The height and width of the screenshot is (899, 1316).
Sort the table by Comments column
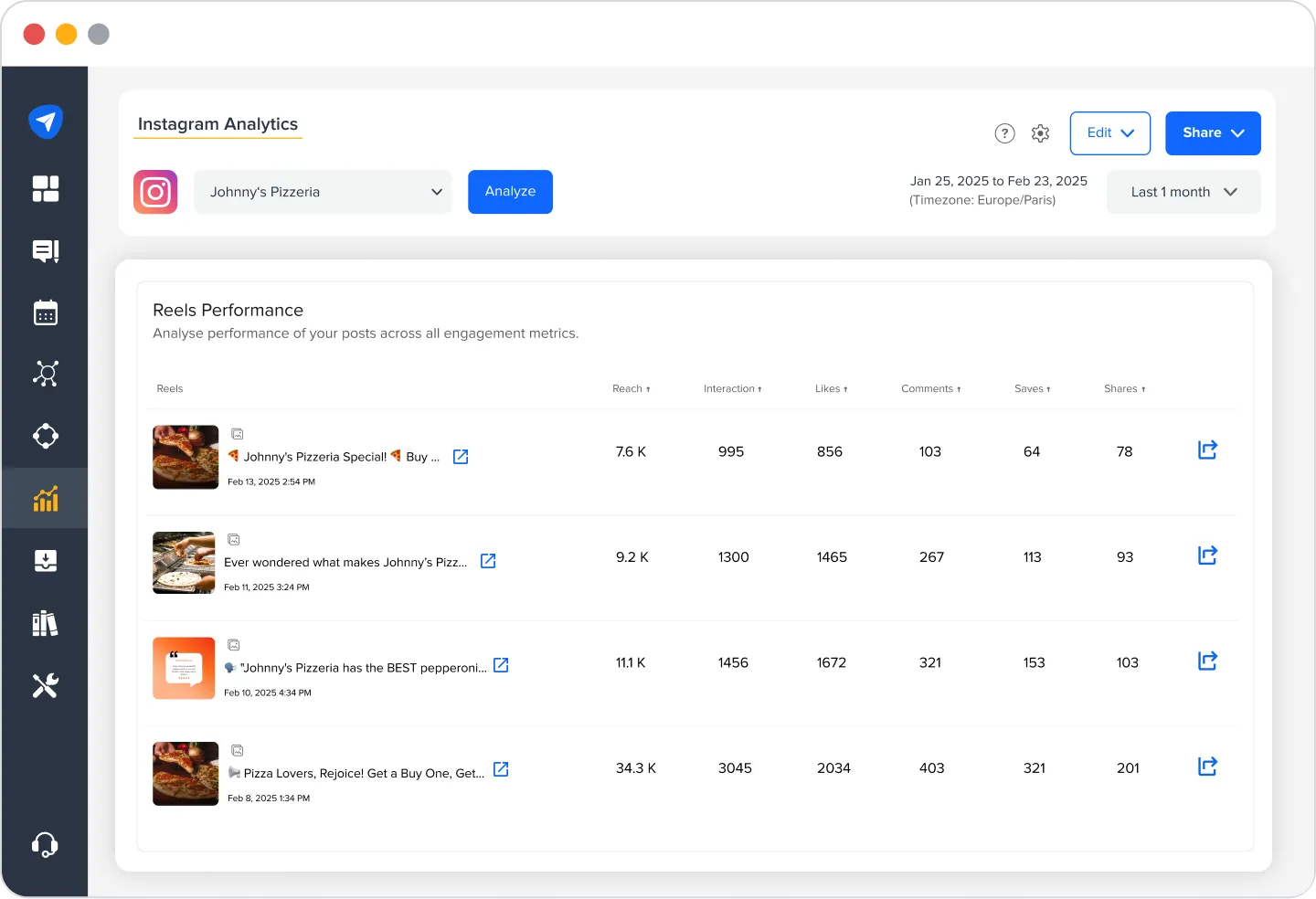tap(930, 389)
